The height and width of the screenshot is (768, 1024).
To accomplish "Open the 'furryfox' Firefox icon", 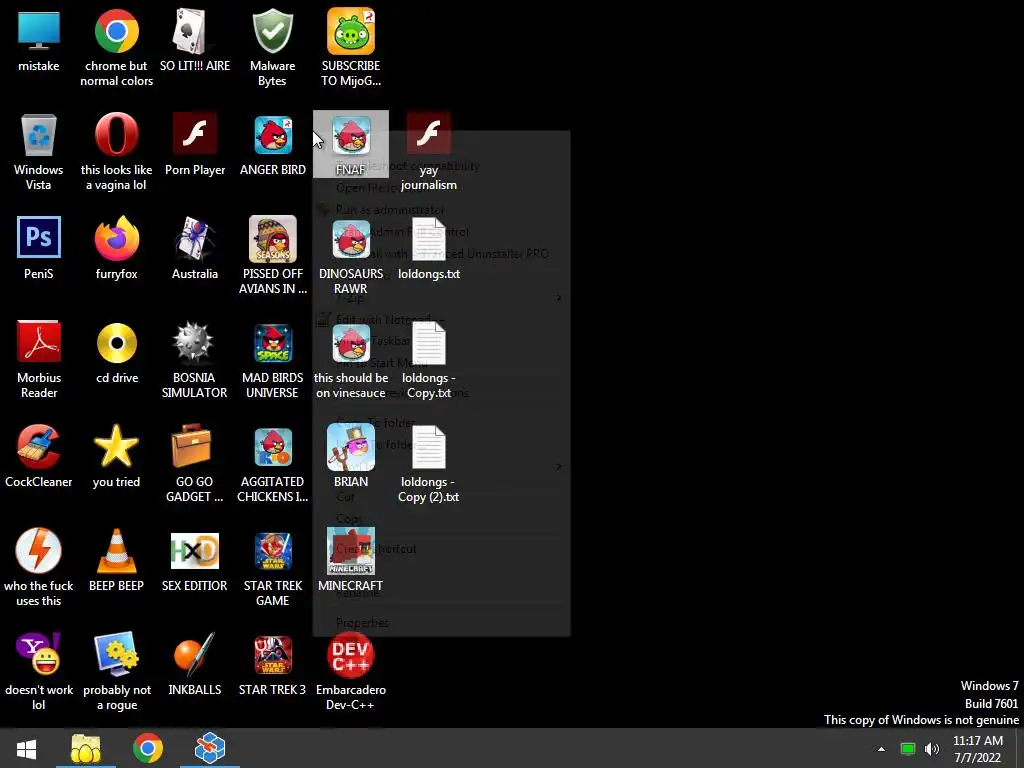I will (x=116, y=238).
